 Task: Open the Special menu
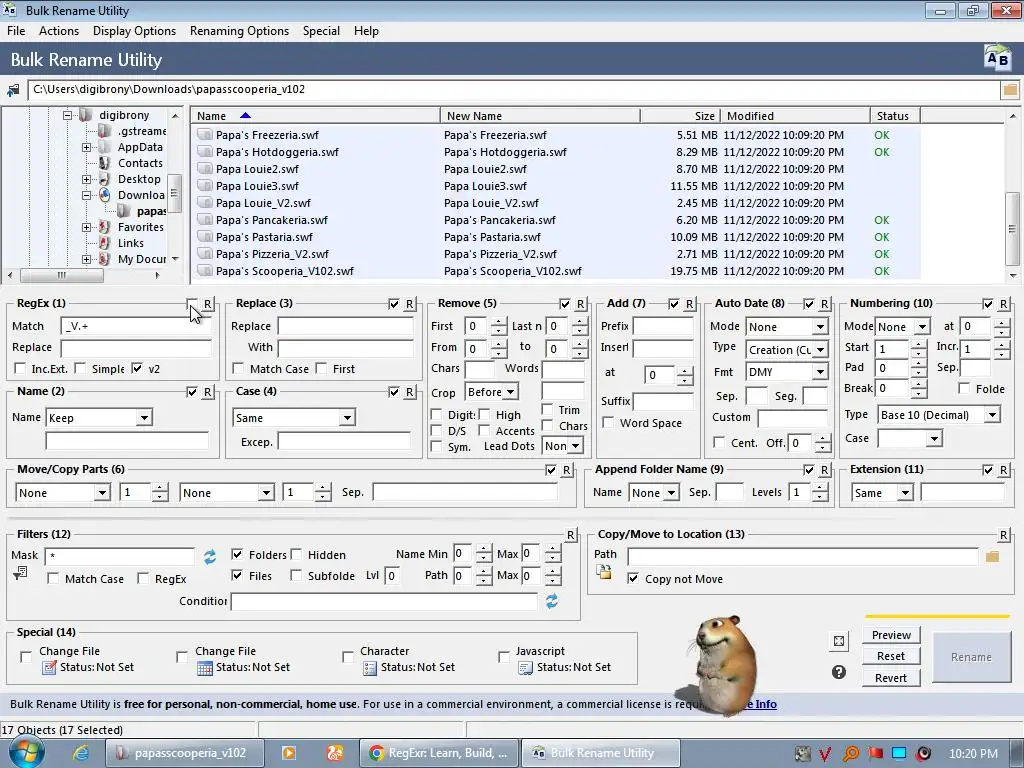[x=321, y=31]
